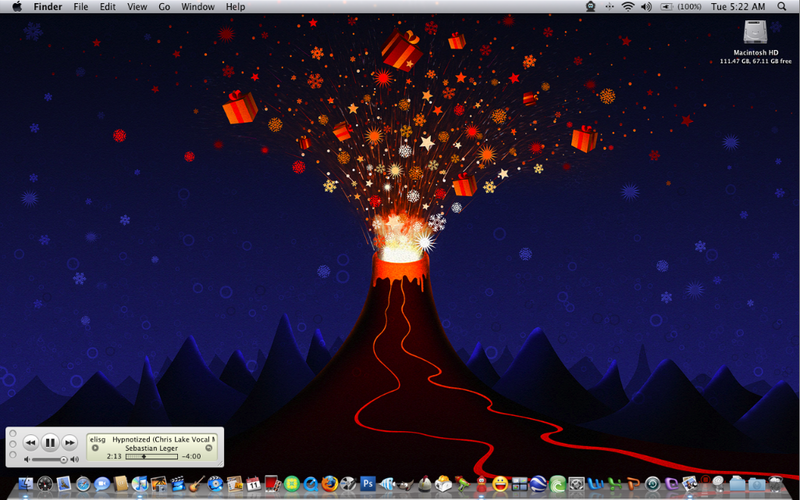Open Entourage purple E icon in Dock
Image resolution: width=800 pixels, height=500 pixels.
pos(671,484)
